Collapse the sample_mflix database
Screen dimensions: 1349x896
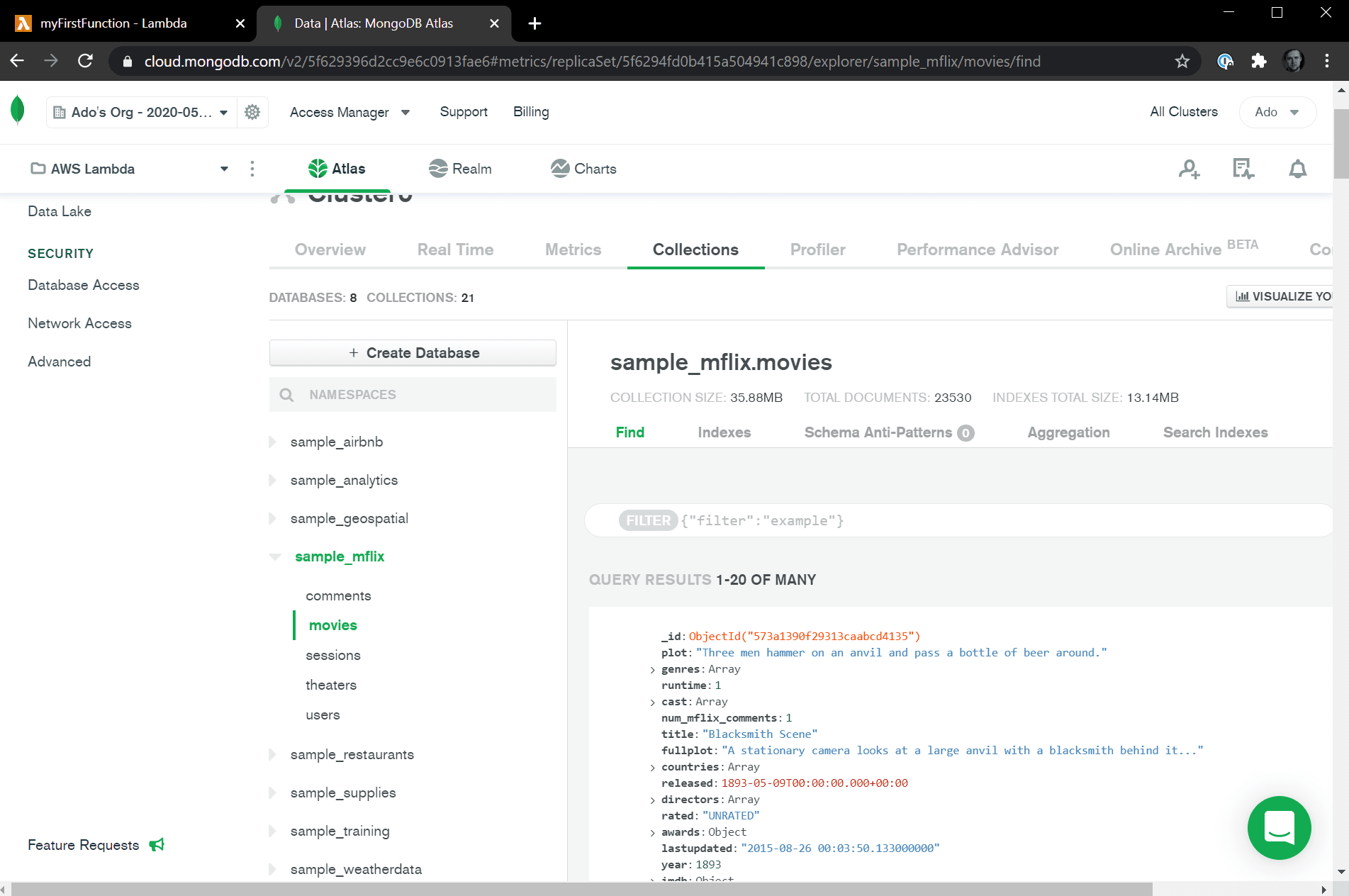coord(275,557)
